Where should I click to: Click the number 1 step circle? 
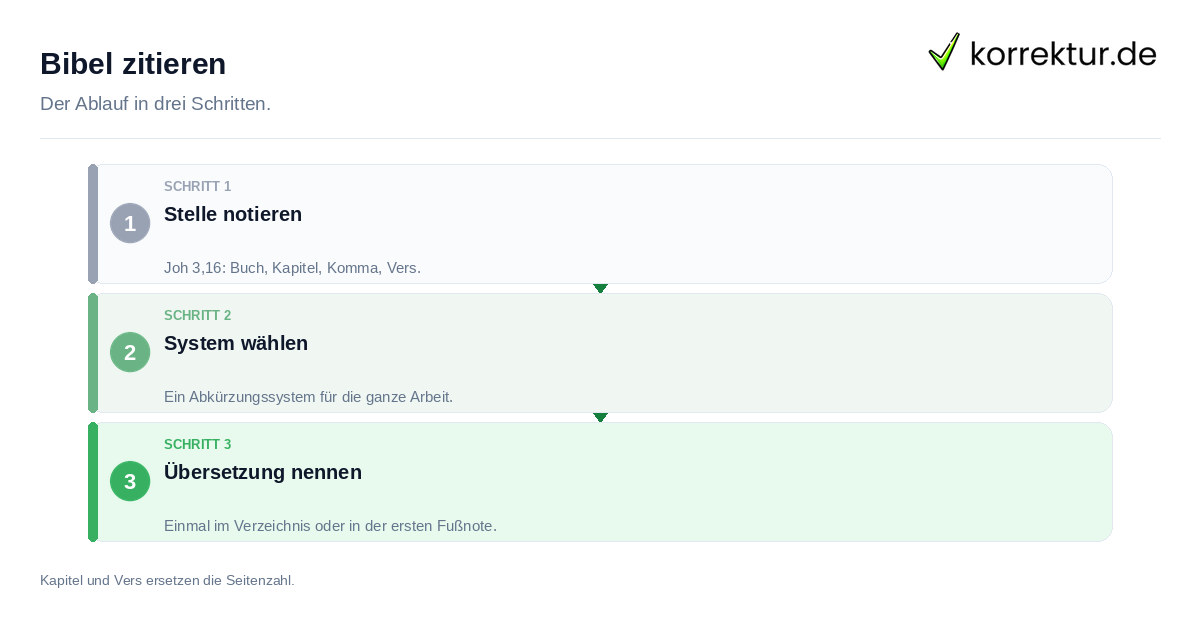(x=130, y=223)
